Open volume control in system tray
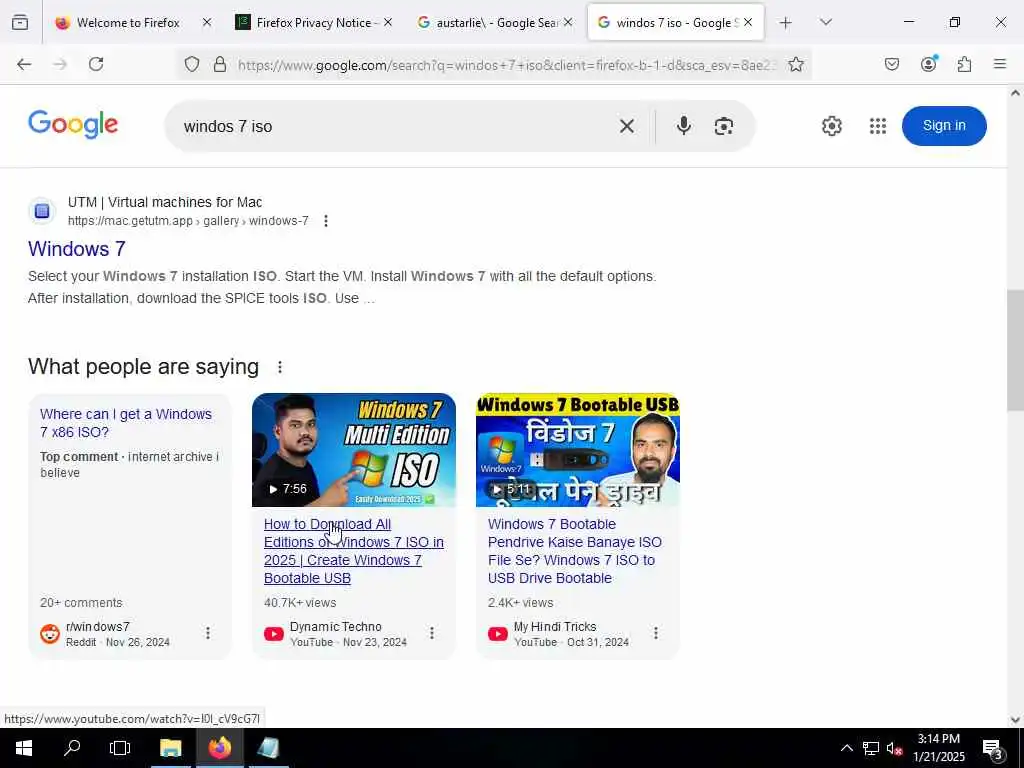The height and width of the screenshot is (768, 1024). coord(895,748)
